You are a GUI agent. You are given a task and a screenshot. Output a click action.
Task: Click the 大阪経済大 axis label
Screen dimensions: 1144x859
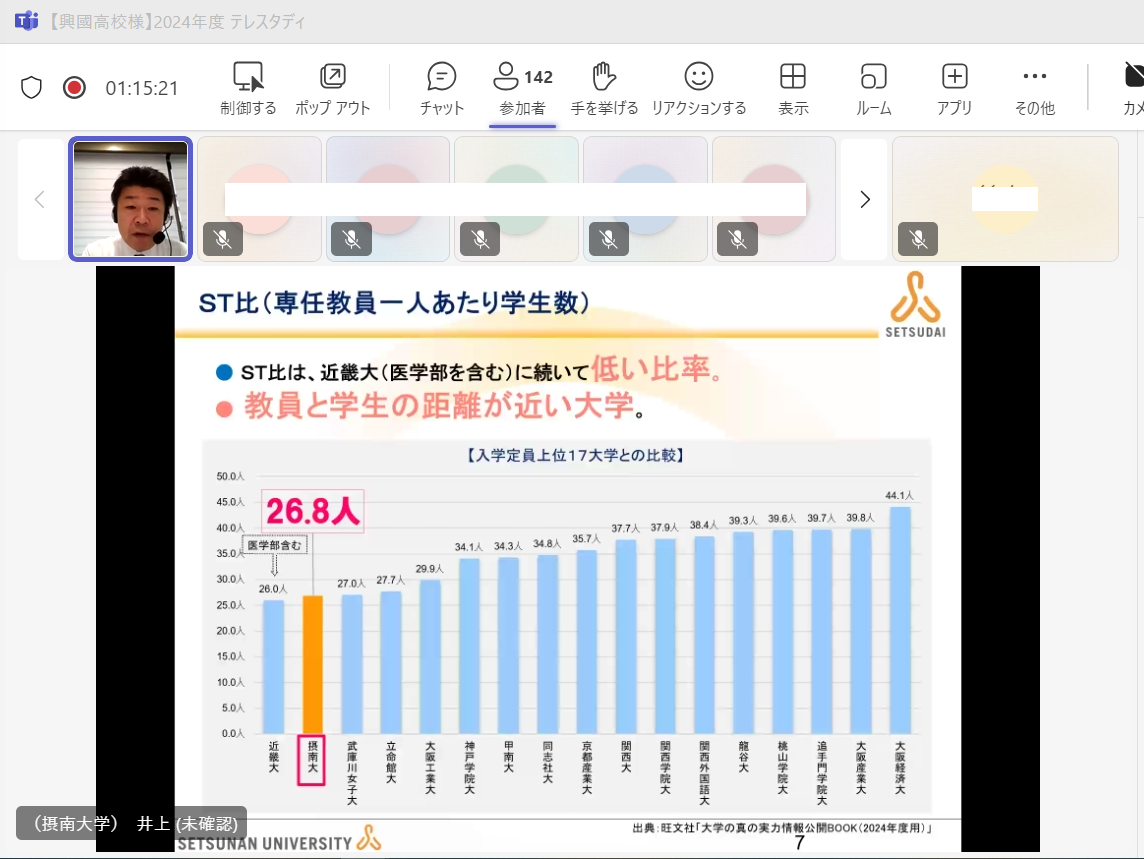[x=900, y=768]
